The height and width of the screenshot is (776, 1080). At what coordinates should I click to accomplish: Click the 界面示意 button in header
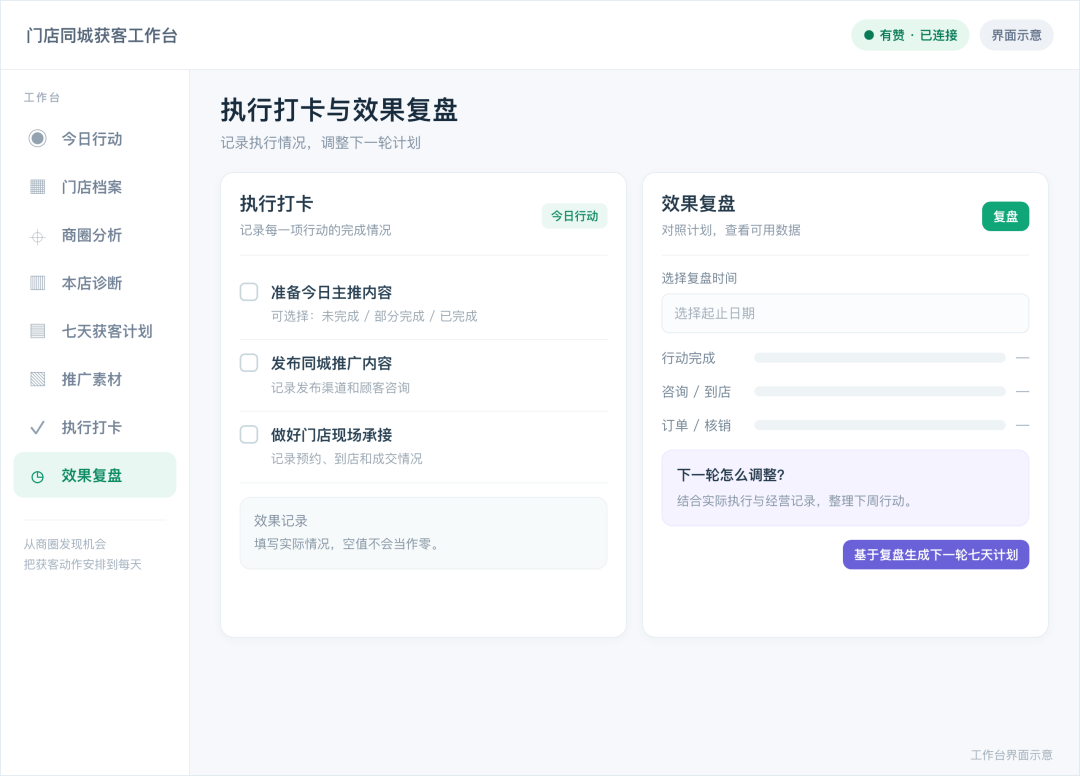click(1016, 35)
